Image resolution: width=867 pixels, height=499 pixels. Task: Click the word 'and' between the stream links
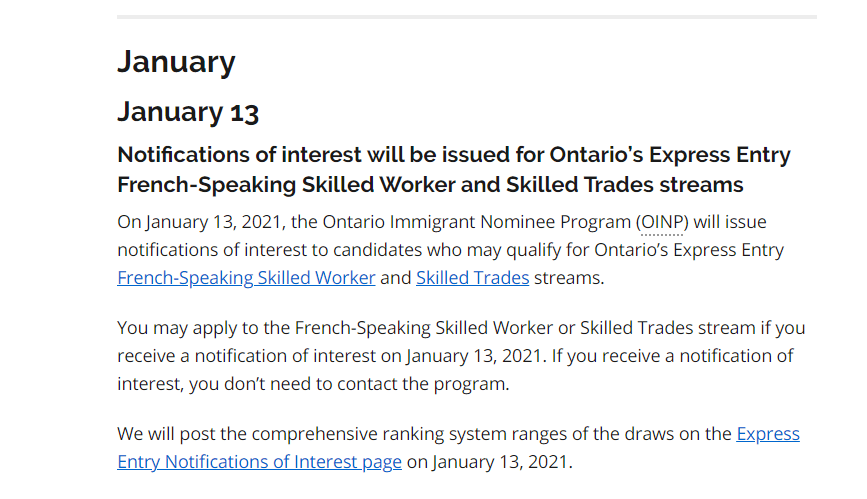(x=396, y=278)
